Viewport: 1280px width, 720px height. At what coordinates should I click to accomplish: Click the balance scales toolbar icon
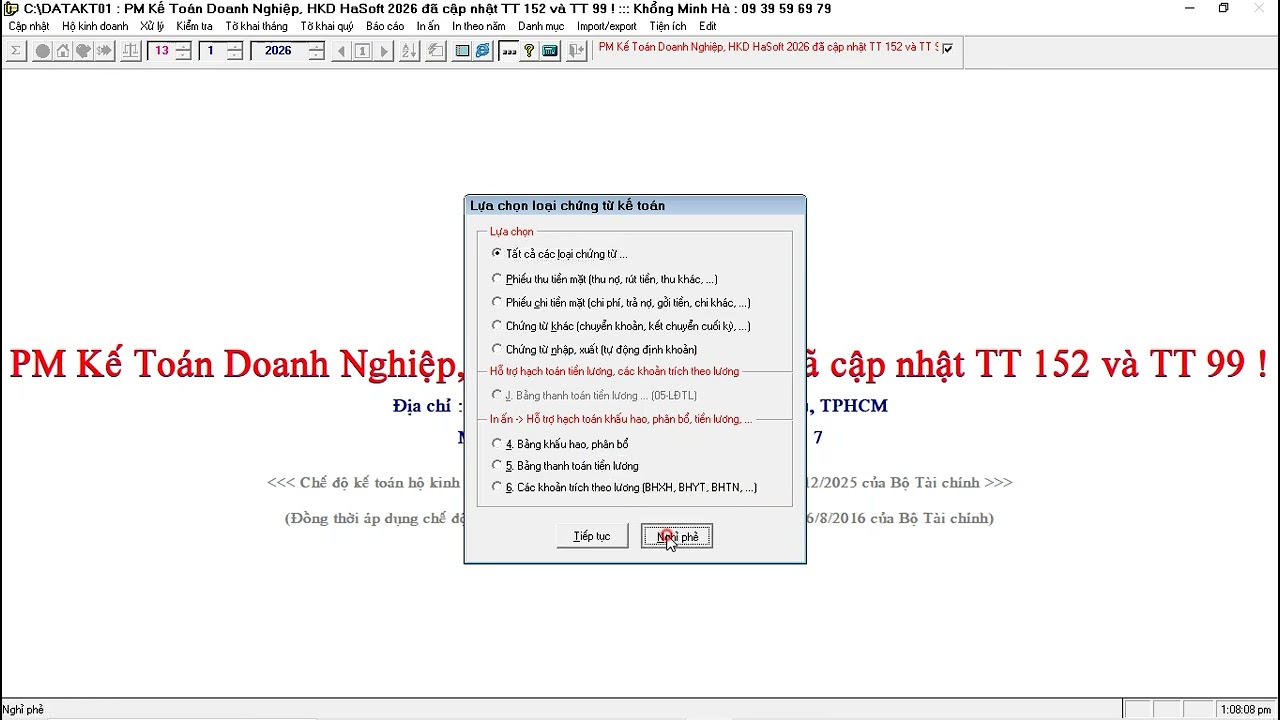131,51
